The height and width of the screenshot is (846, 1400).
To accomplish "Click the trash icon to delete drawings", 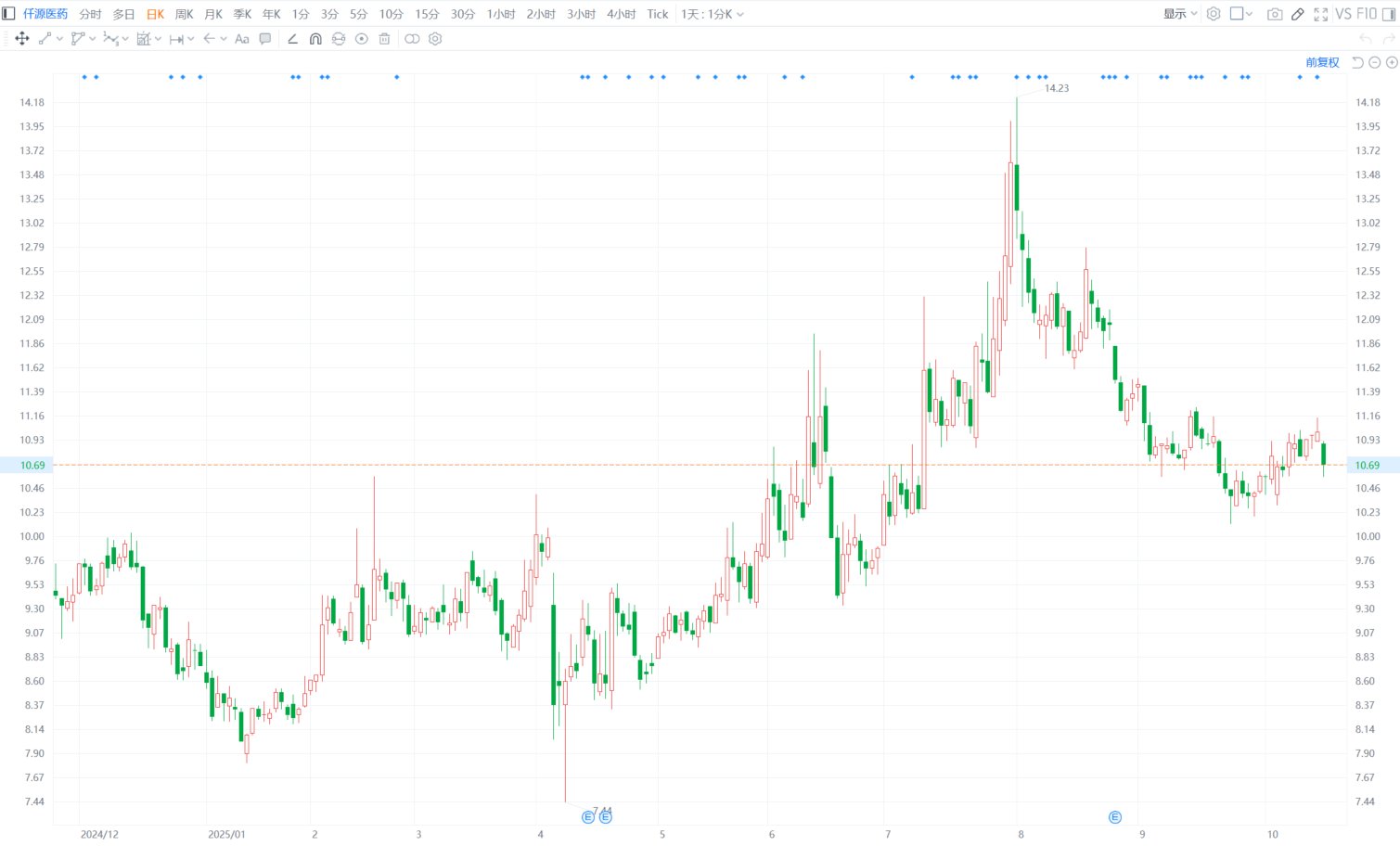I will point(384,39).
